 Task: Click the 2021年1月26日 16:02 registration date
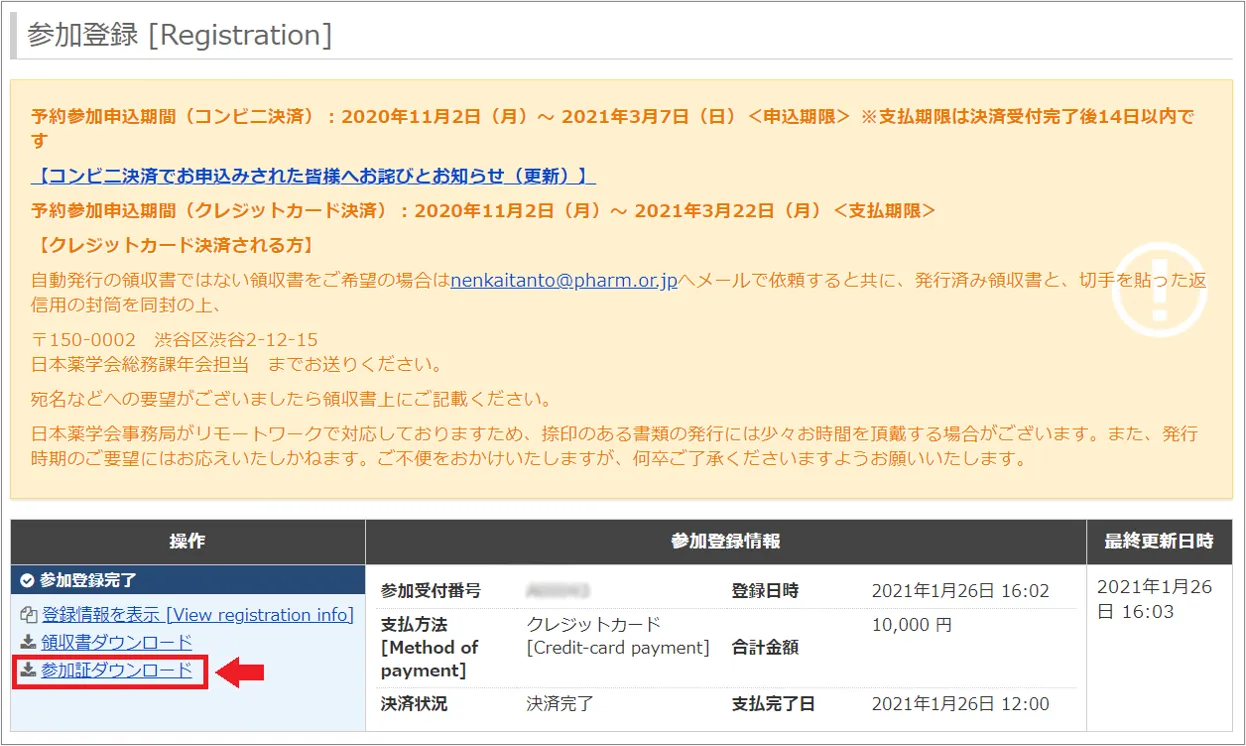coord(960,591)
